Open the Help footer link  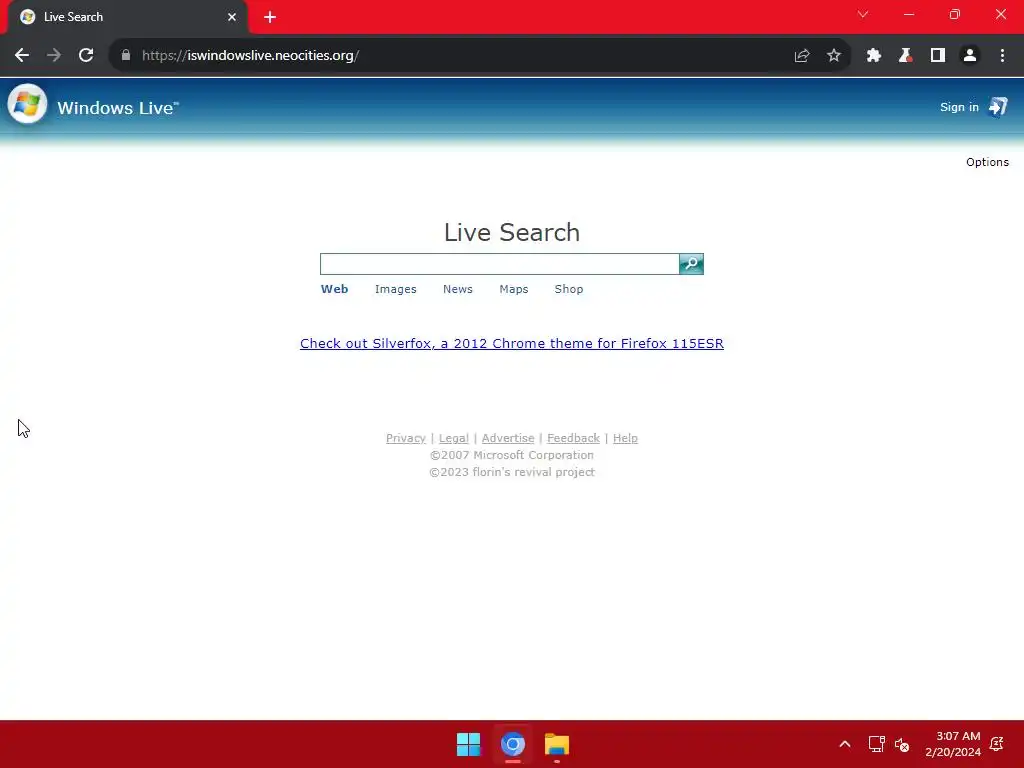(625, 438)
